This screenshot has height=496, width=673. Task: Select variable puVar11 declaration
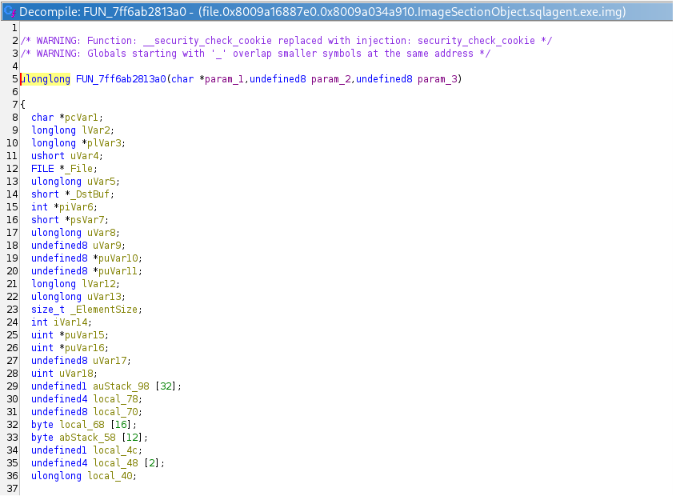click(118, 271)
